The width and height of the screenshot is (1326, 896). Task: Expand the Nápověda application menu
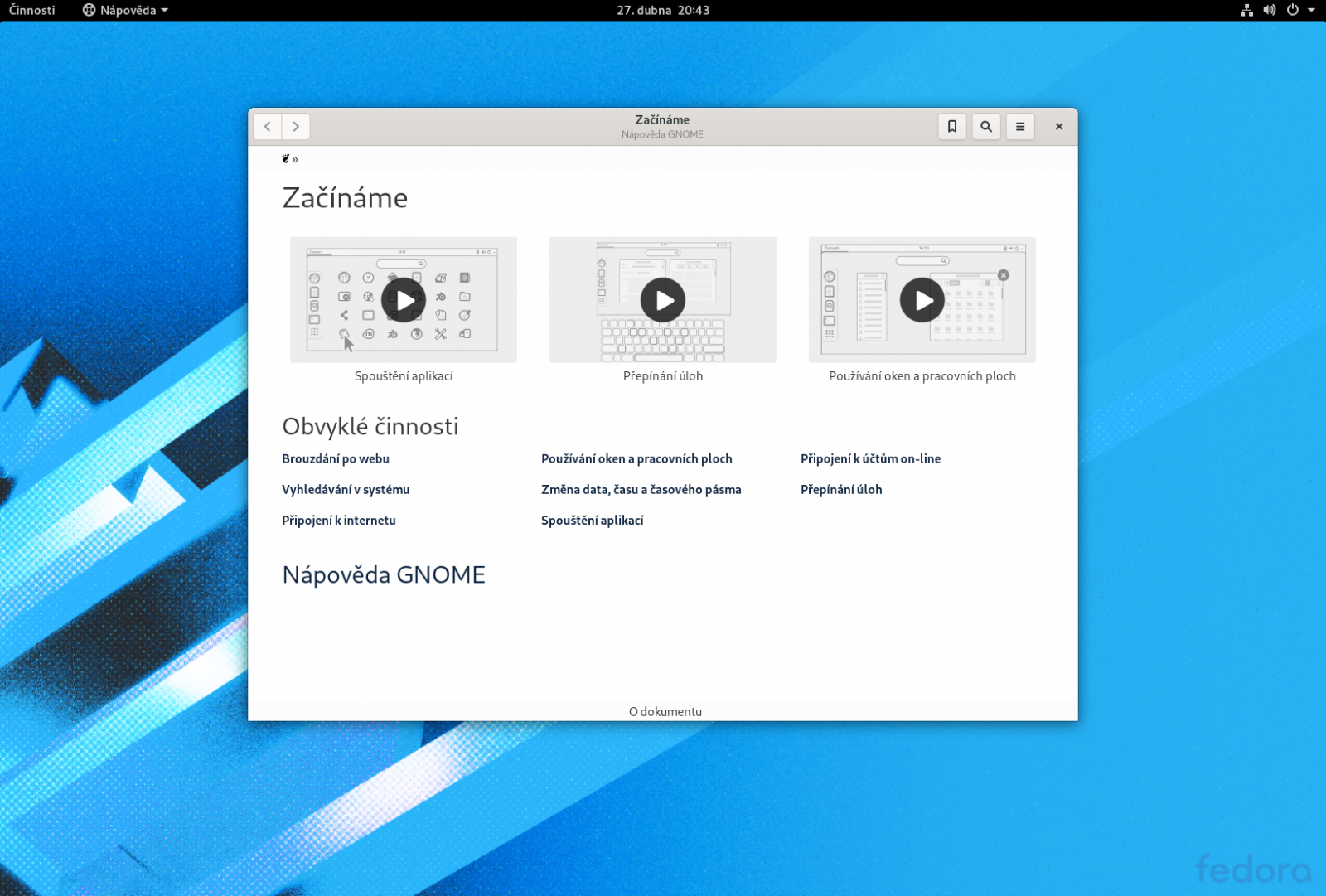coord(124,10)
